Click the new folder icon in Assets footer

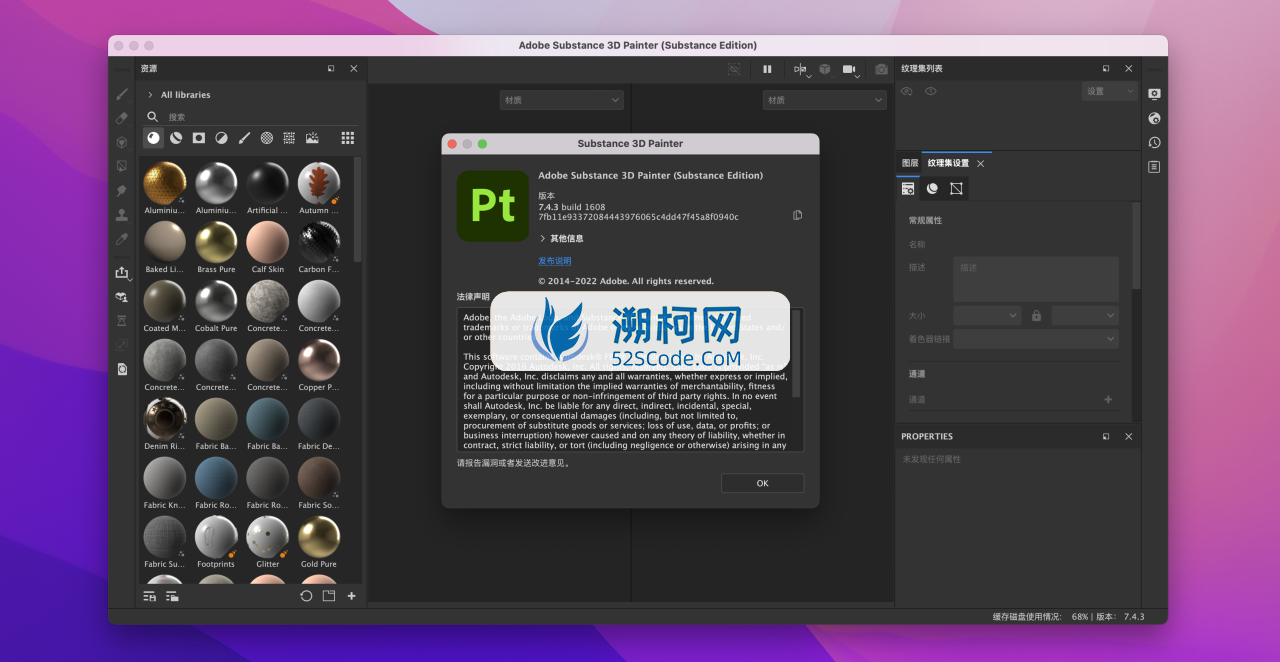pos(329,596)
